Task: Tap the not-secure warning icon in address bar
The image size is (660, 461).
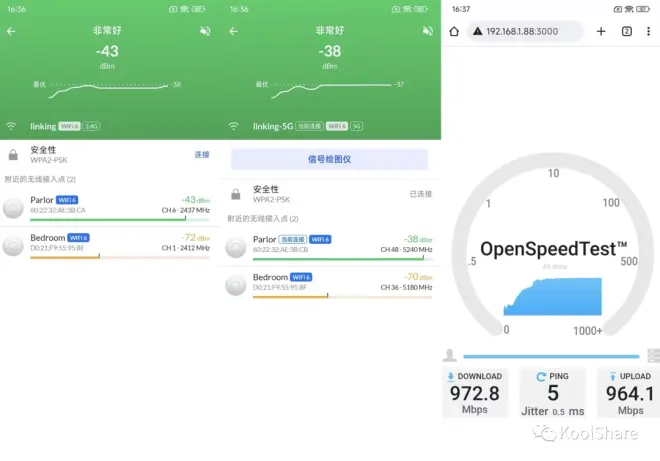Action: click(477, 31)
